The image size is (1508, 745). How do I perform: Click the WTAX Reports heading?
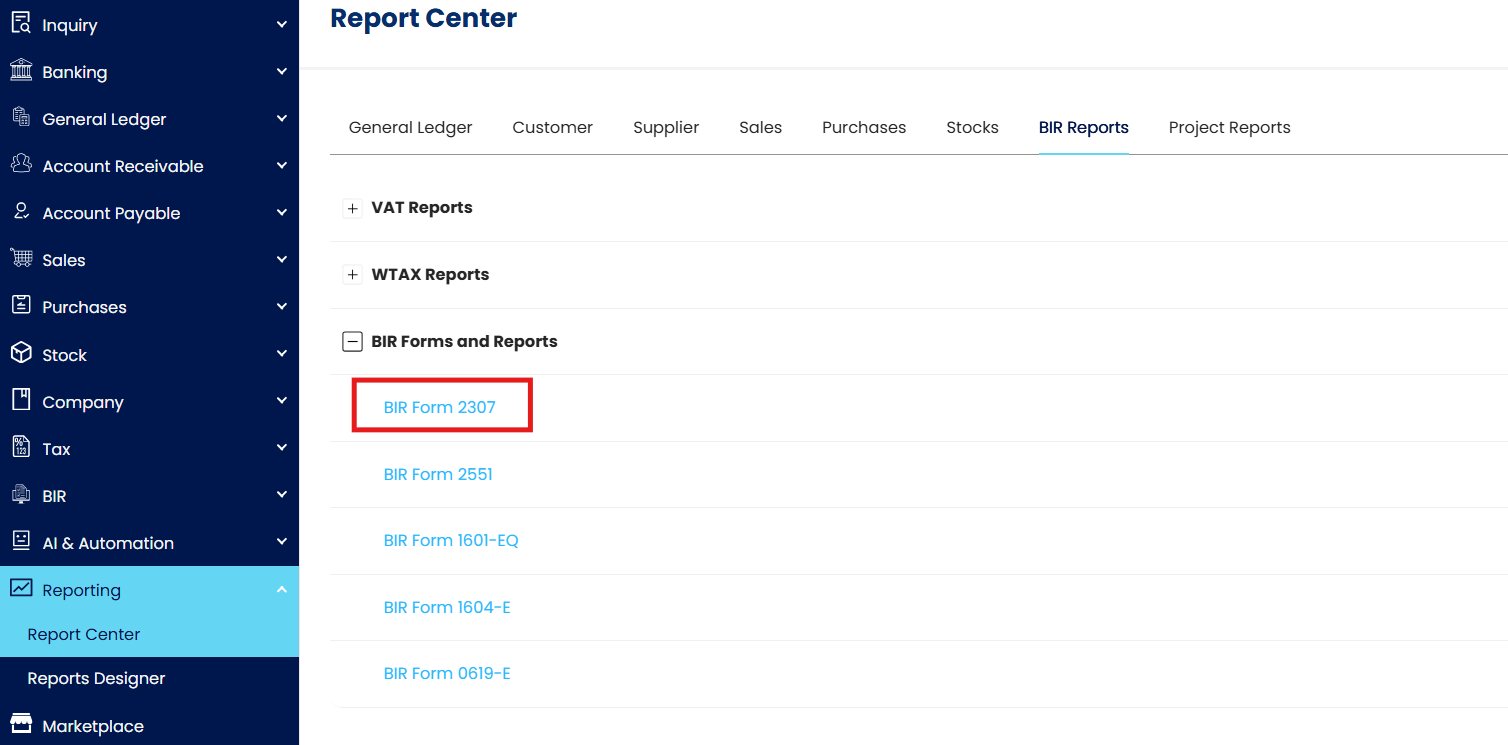430,275
